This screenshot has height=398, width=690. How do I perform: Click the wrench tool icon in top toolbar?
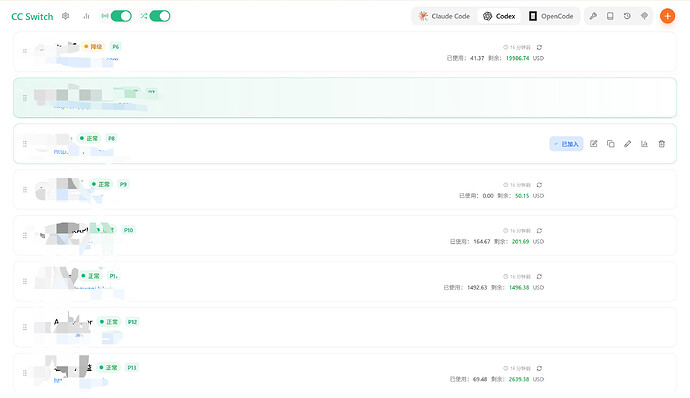pyautogui.click(x=593, y=16)
